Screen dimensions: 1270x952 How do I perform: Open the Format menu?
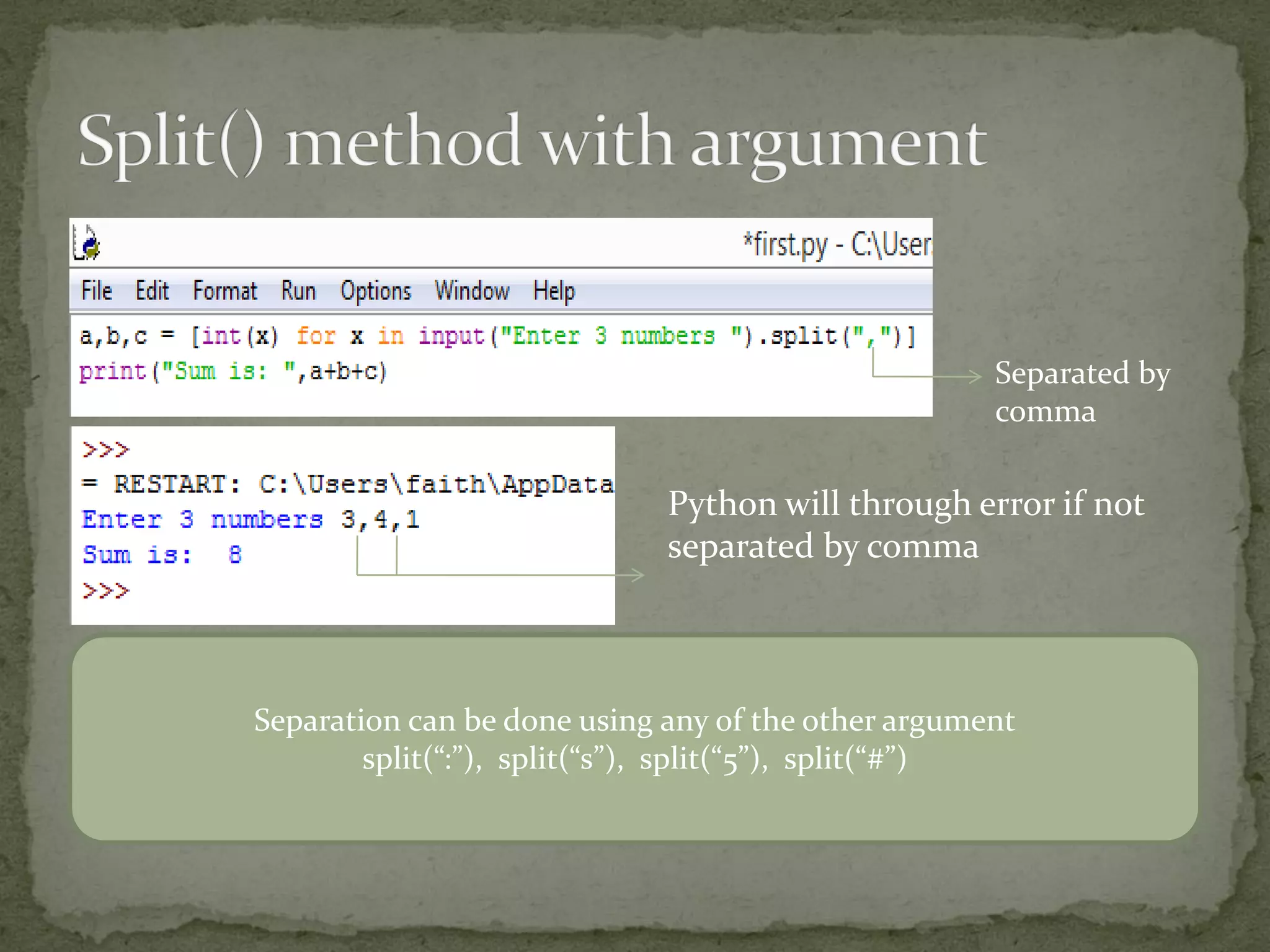(224, 291)
